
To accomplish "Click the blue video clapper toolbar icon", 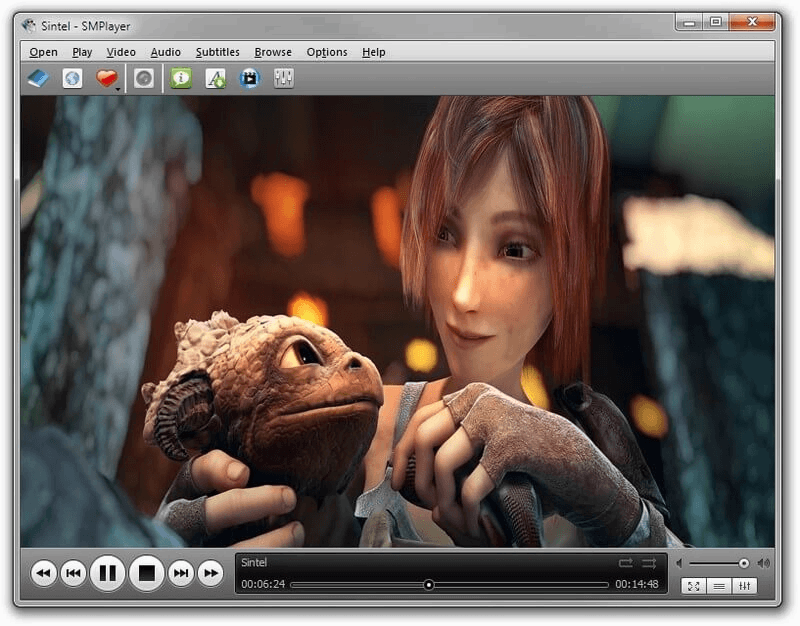I will click(249, 79).
